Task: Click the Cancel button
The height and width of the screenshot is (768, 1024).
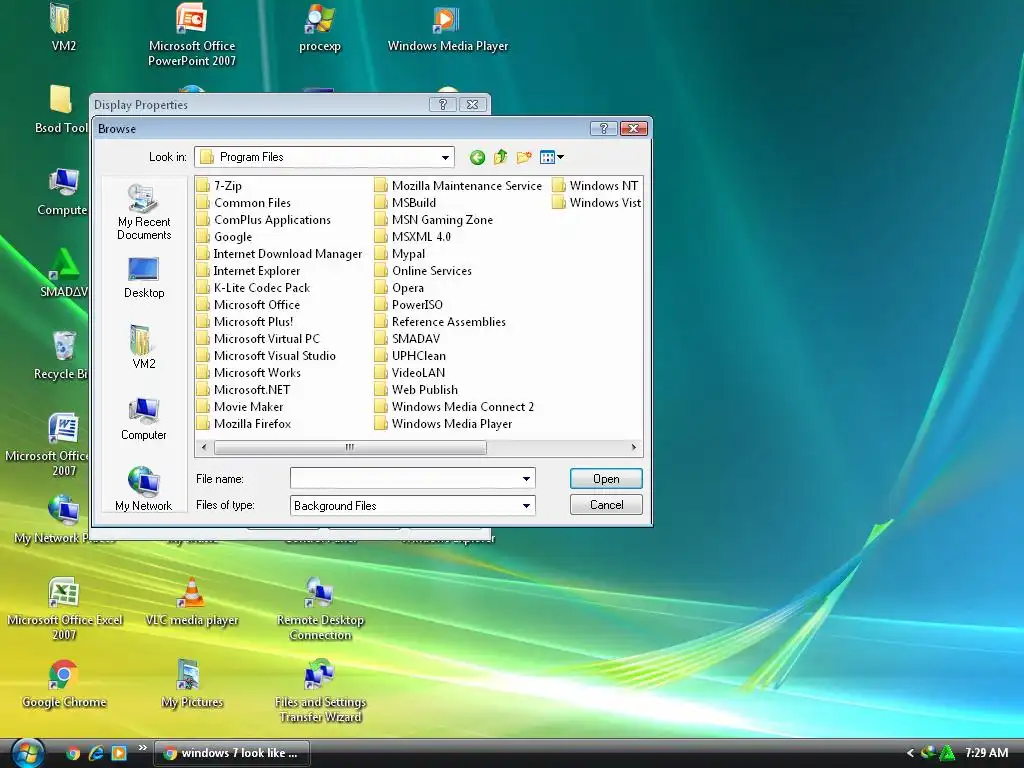Action: point(606,505)
